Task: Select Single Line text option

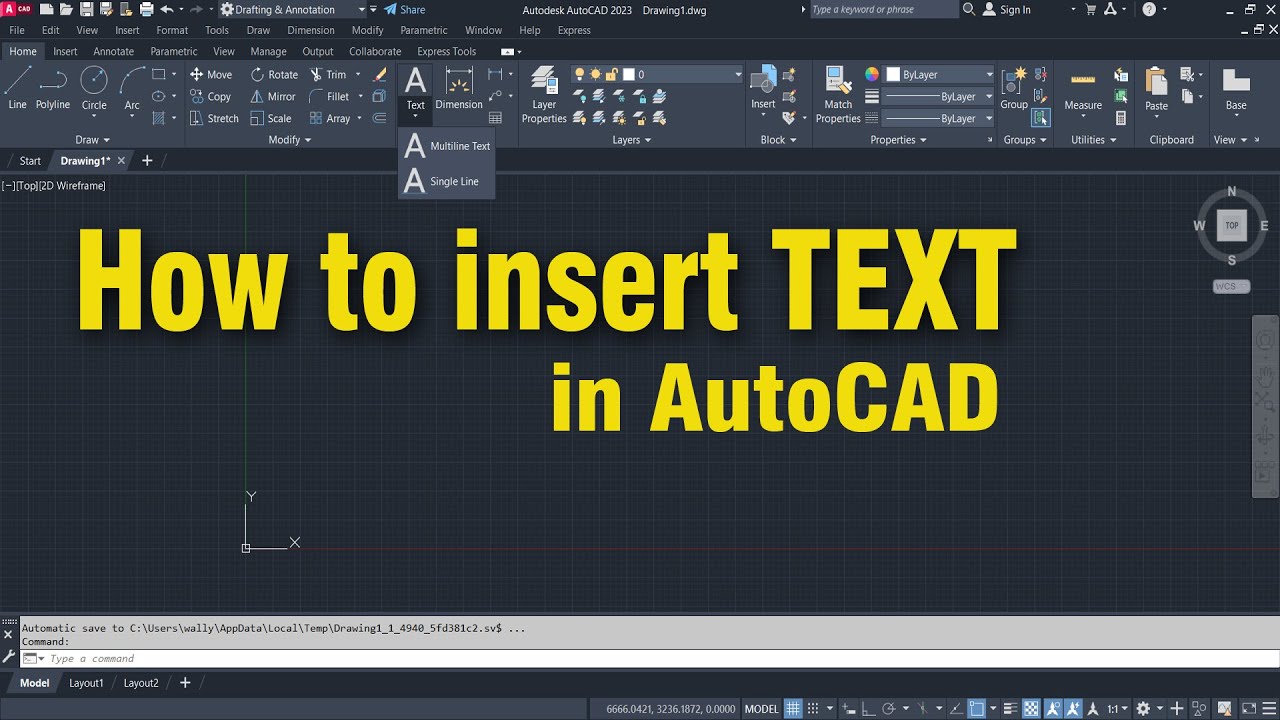Action: pyautogui.click(x=441, y=181)
